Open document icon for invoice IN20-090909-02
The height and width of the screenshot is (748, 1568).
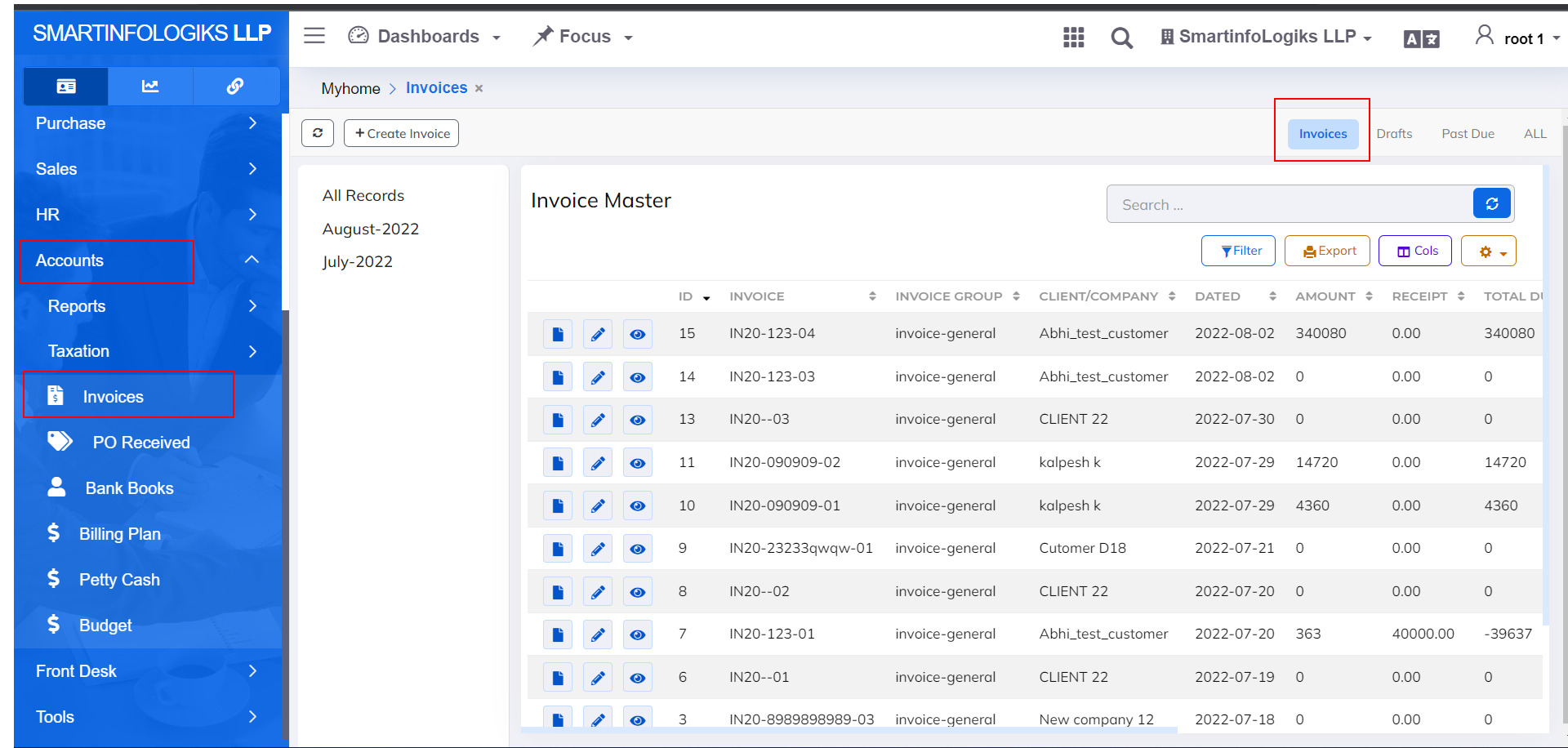pos(558,463)
